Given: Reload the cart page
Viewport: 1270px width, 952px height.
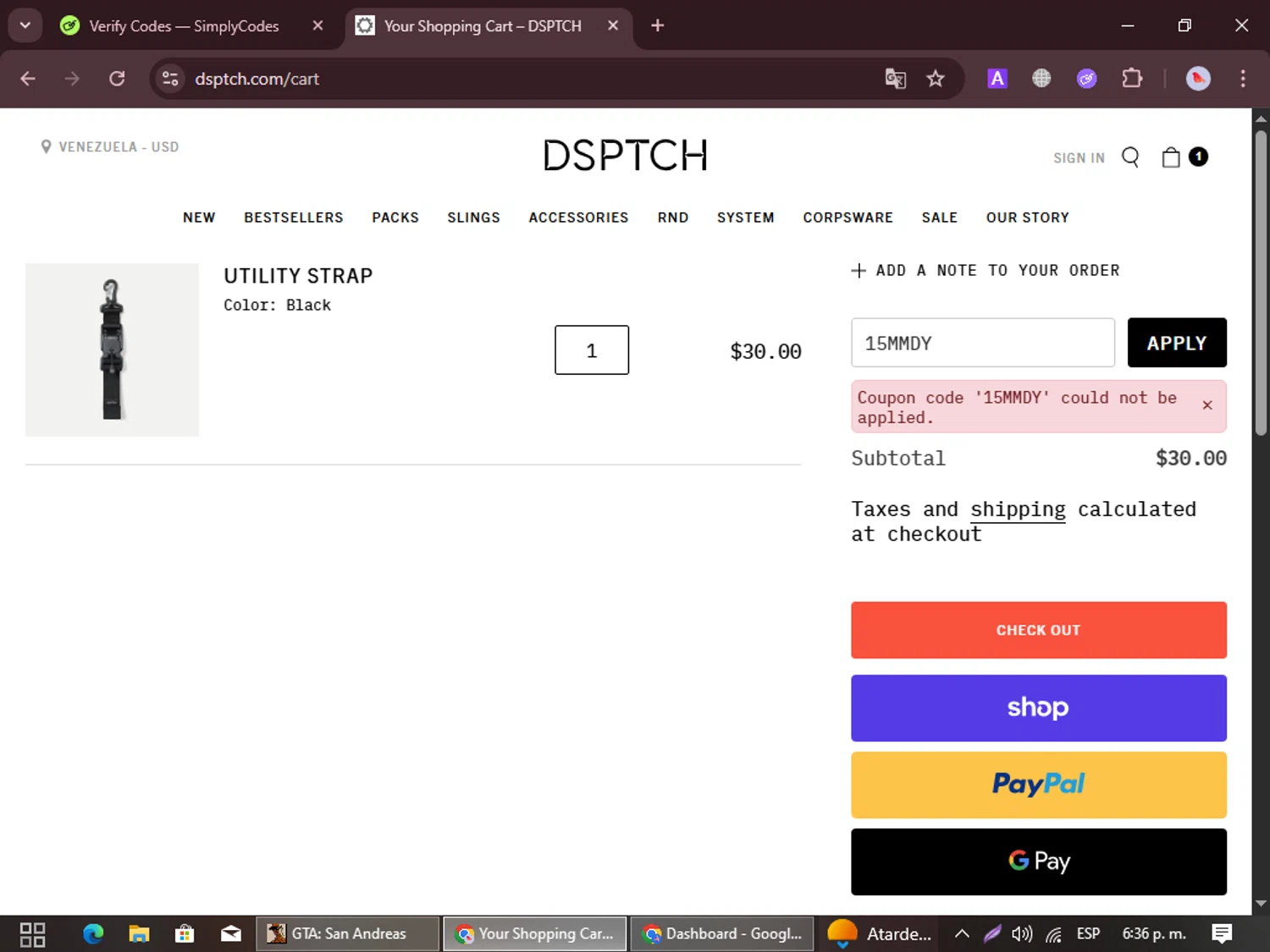Looking at the screenshot, I should pos(117,79).
